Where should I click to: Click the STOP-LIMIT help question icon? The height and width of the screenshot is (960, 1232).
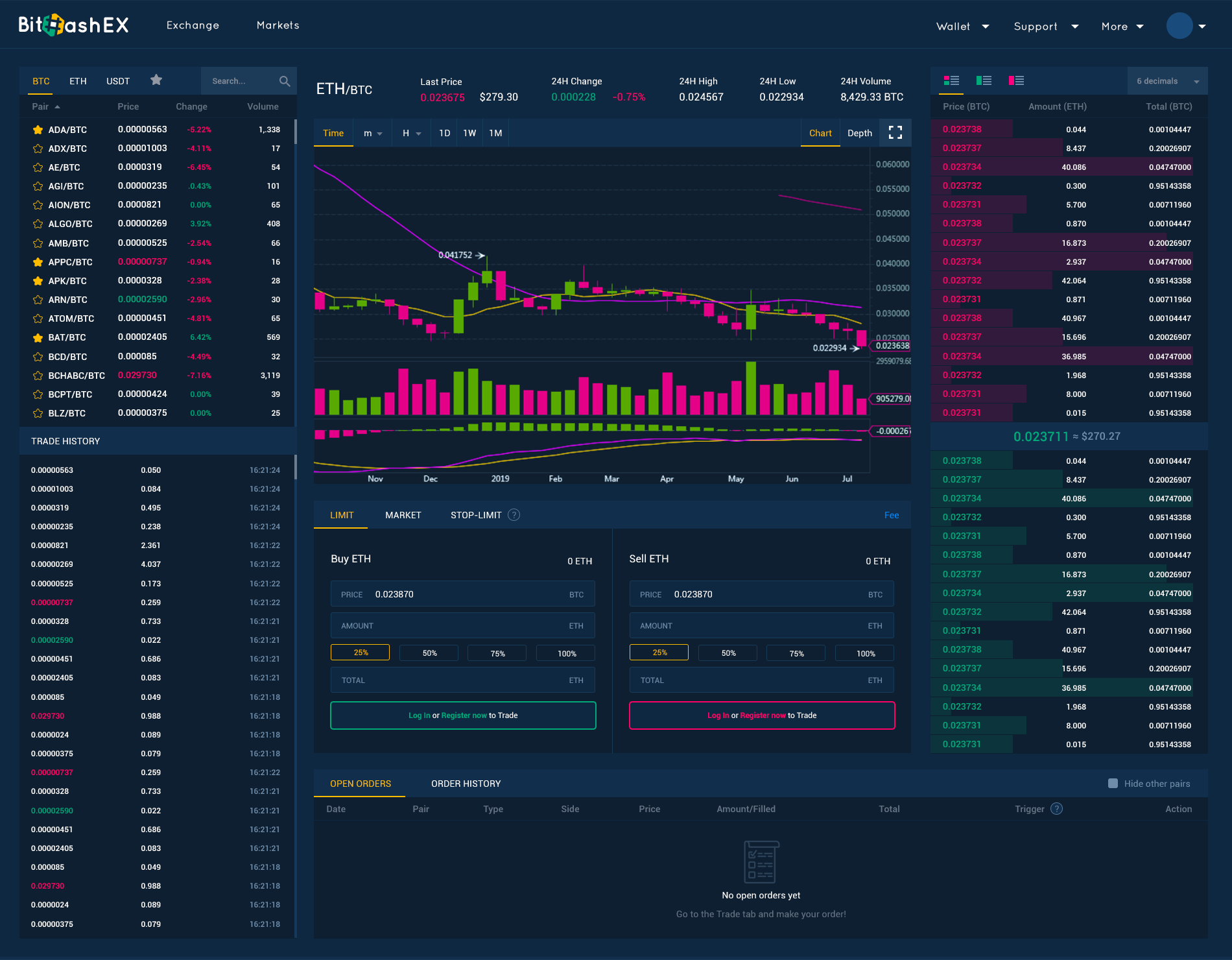click(x=514, y=515)
